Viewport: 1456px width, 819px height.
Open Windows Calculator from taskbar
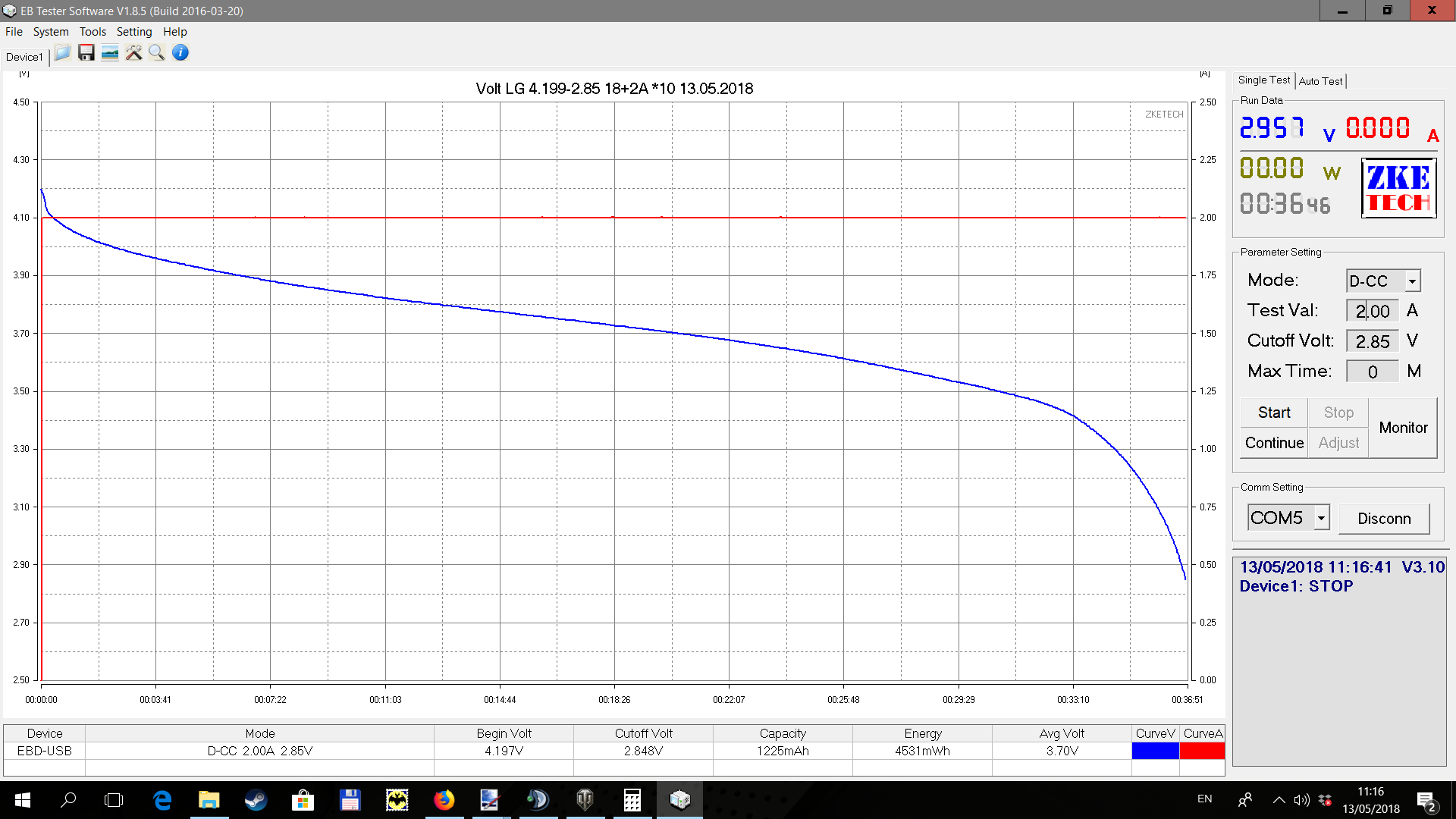pyautogui.click(x=632, y=800)
